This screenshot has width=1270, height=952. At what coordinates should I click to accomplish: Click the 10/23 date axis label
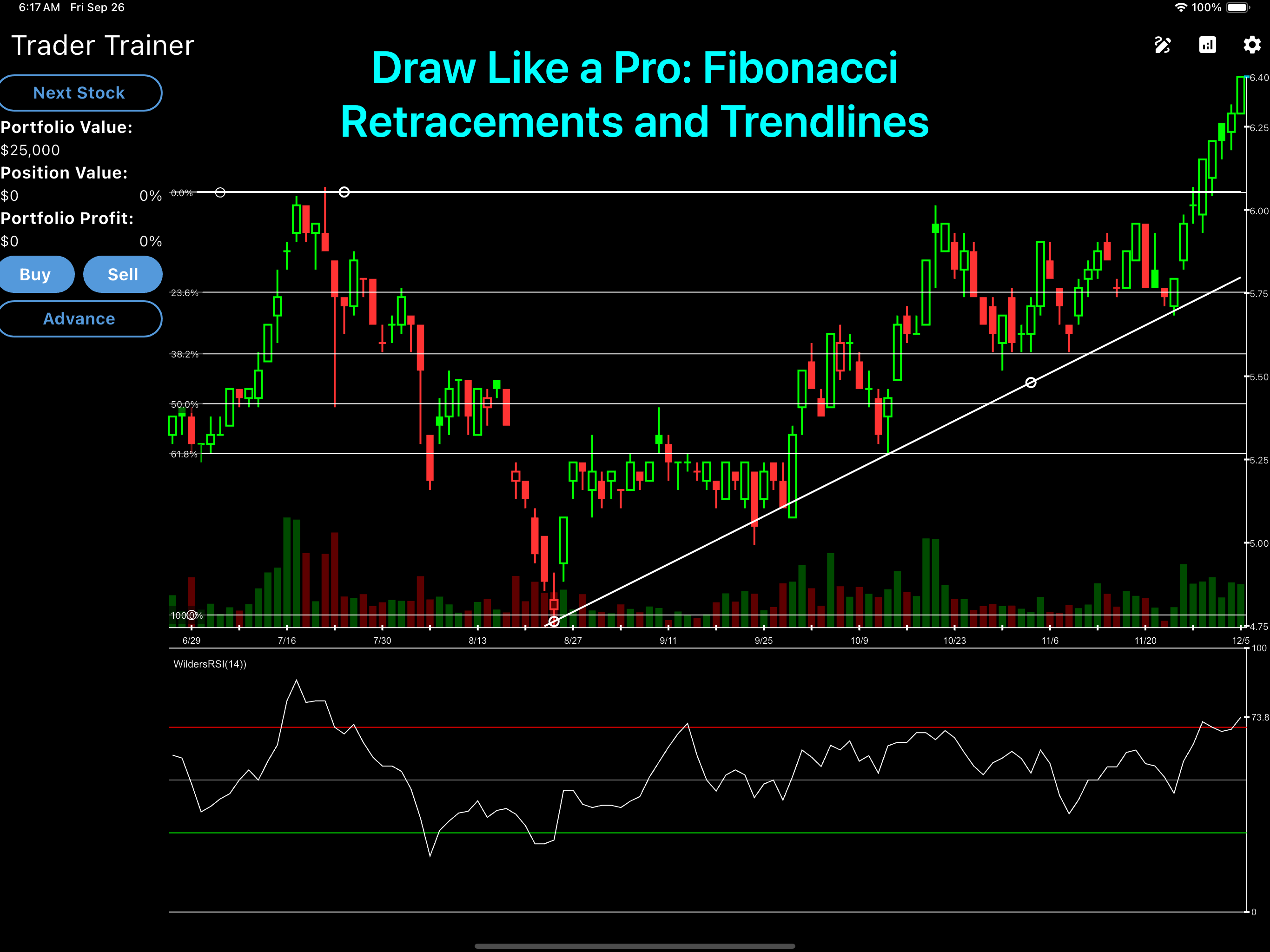[x=954, y=640]
